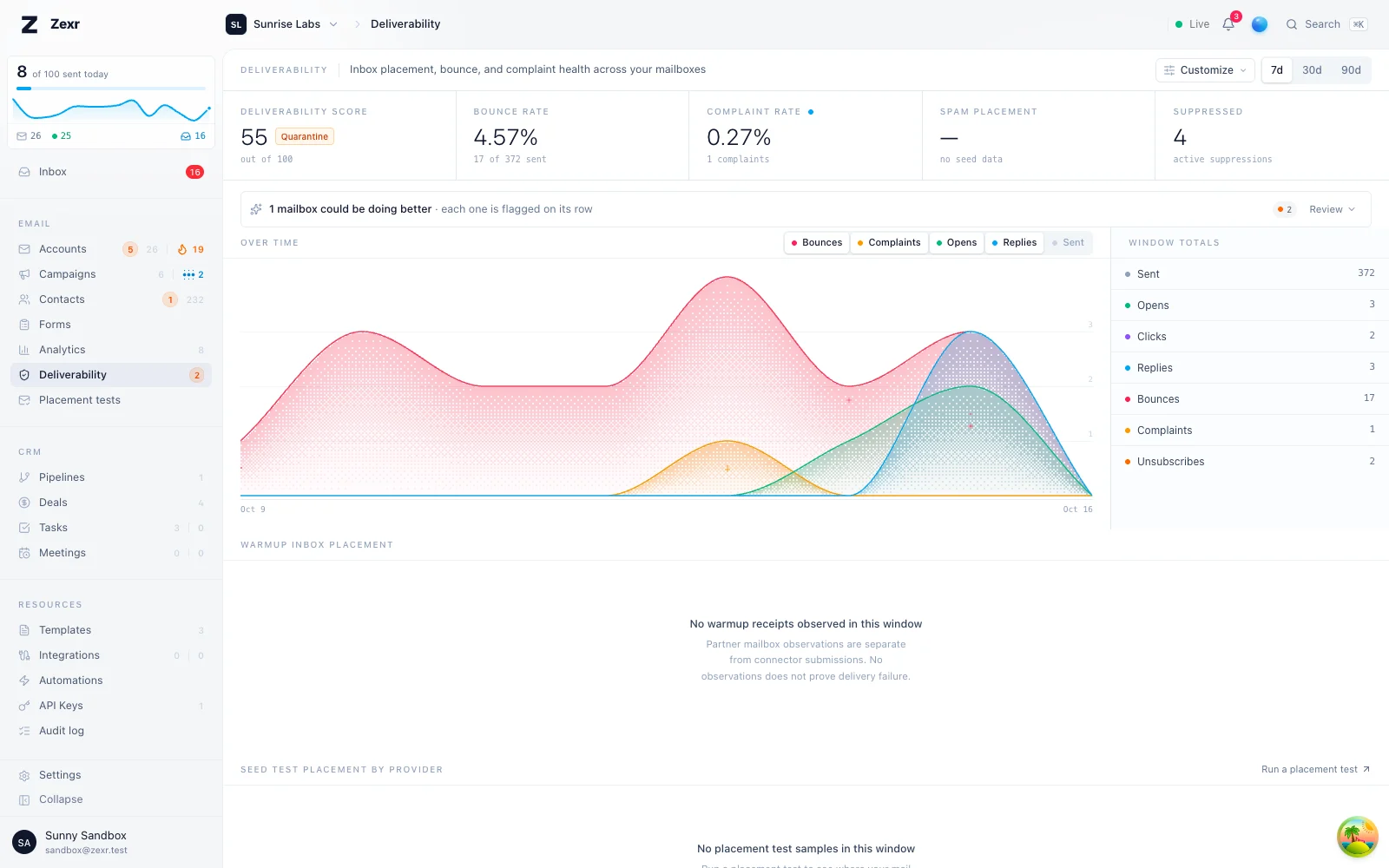Screen dimensions: 1389x868
Task: Click the Meetings calendar icon
Action: (x=24, y=553)
